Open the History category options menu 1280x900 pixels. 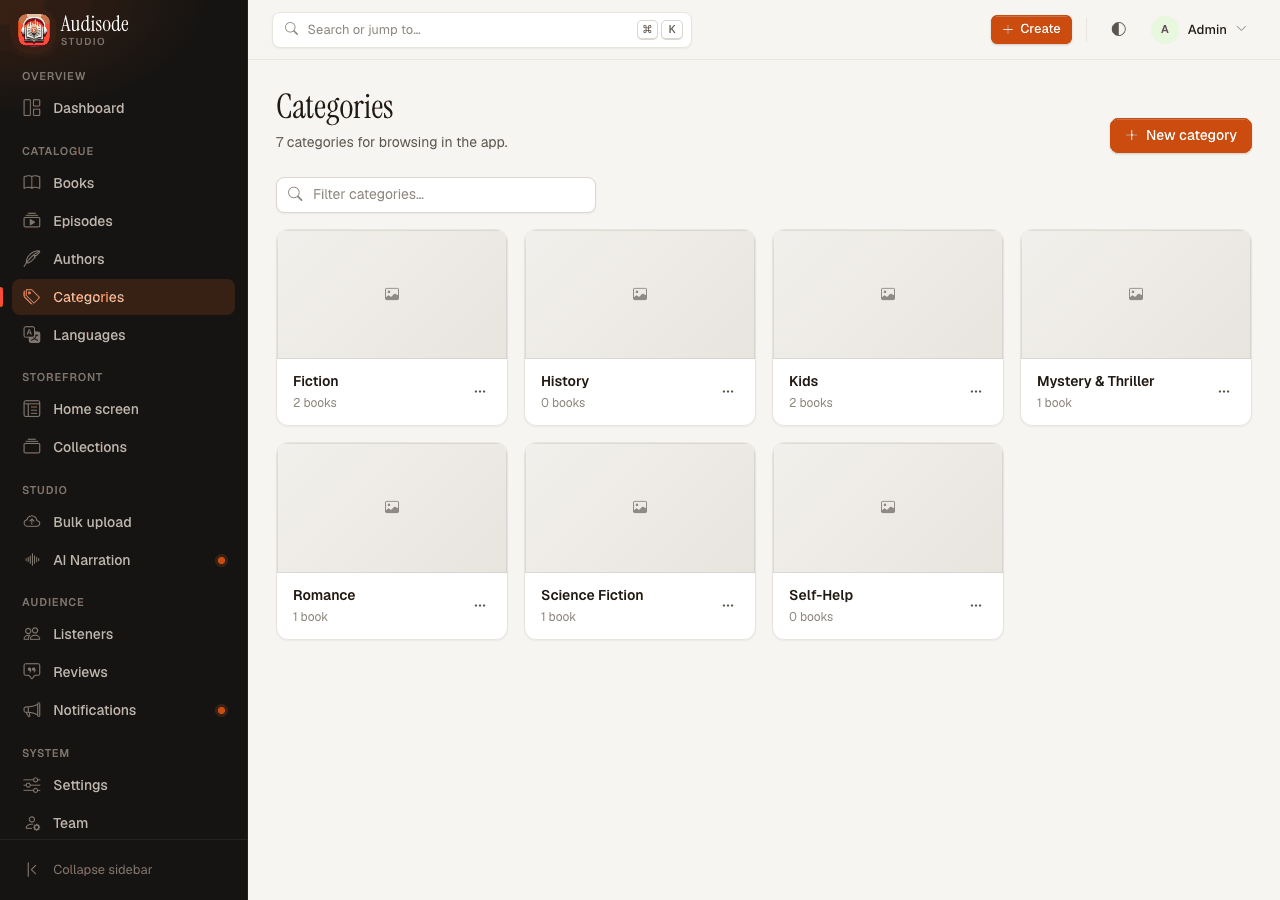click(728, 391)
